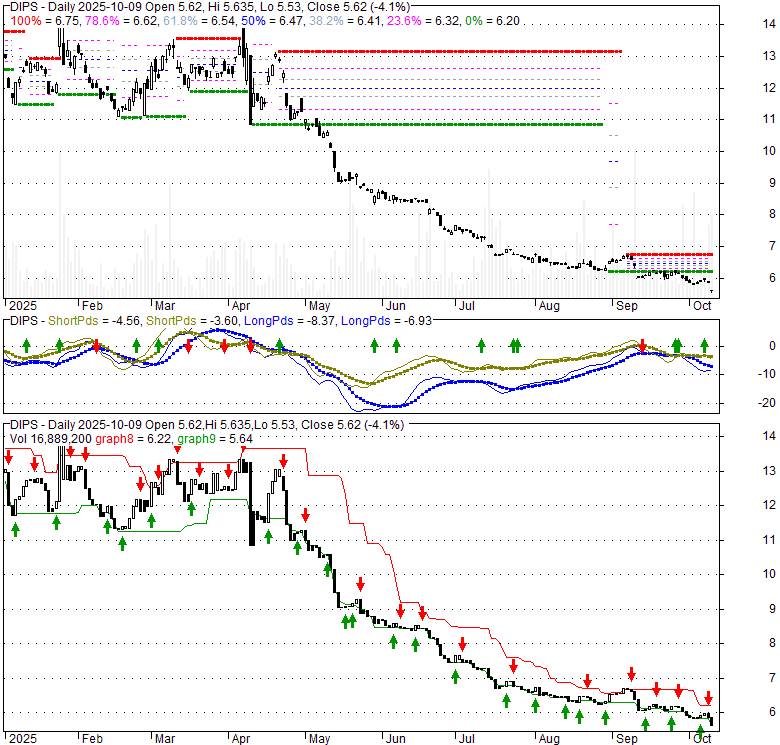The height and width of the screenshot is (745, 780).
Task: Click the last green up arrow in the oscillator panel
Action: click(x=704, y=345)
